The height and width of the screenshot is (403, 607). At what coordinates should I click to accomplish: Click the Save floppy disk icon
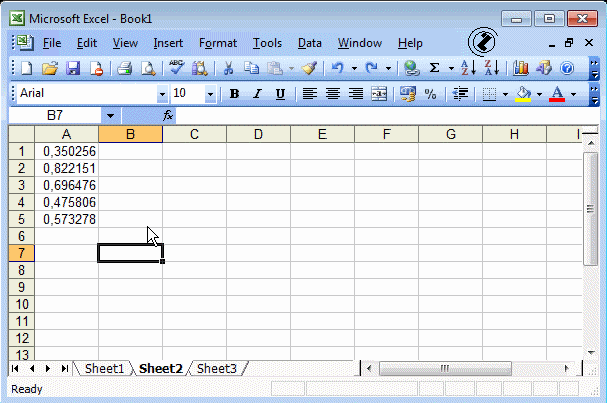pos(73,68)
